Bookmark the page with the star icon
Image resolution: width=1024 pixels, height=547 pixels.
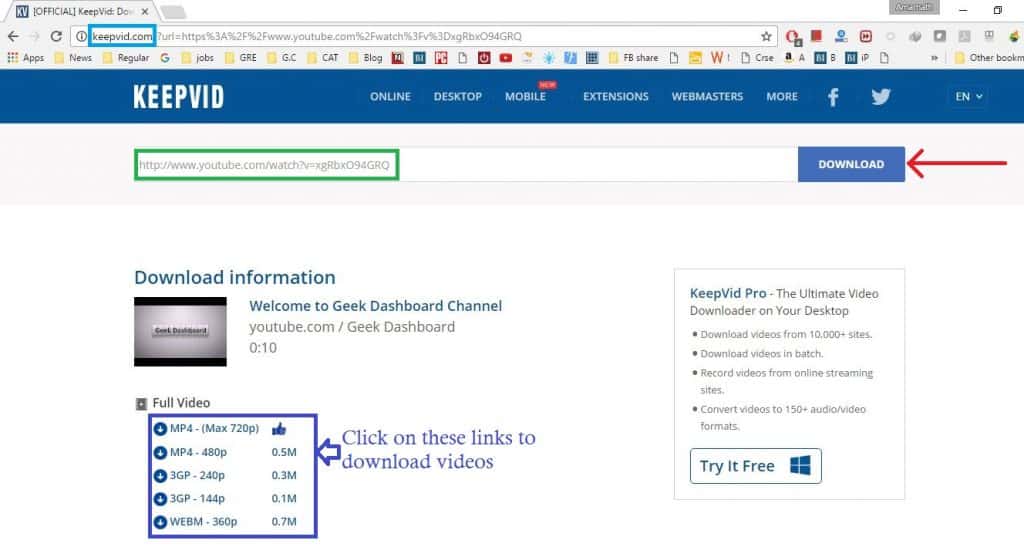click(x=766, y=37)
